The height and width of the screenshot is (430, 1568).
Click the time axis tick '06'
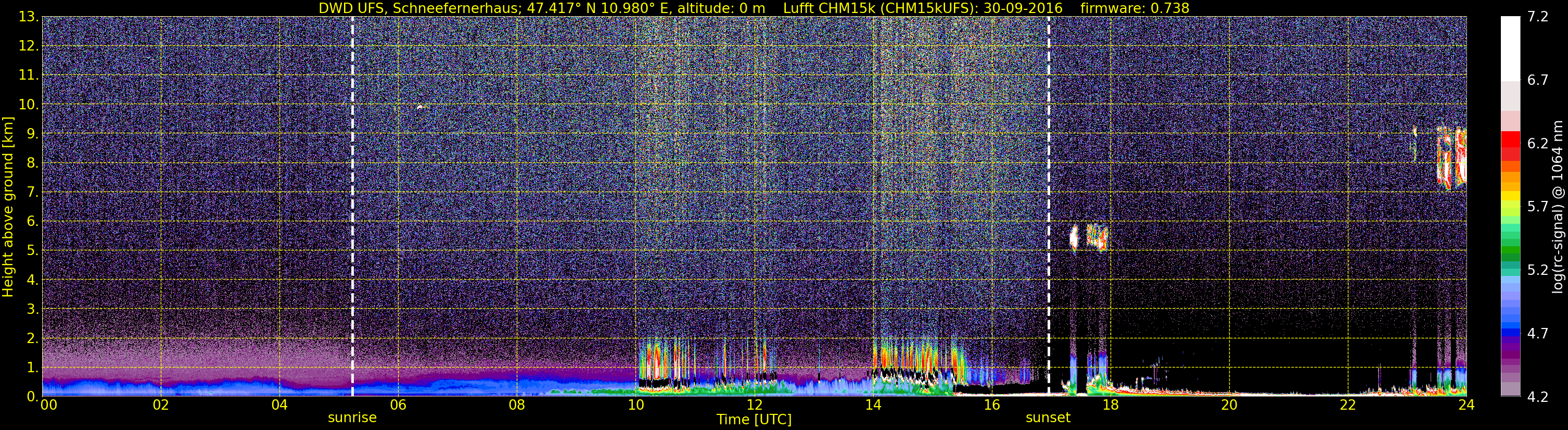click(398, 406)
